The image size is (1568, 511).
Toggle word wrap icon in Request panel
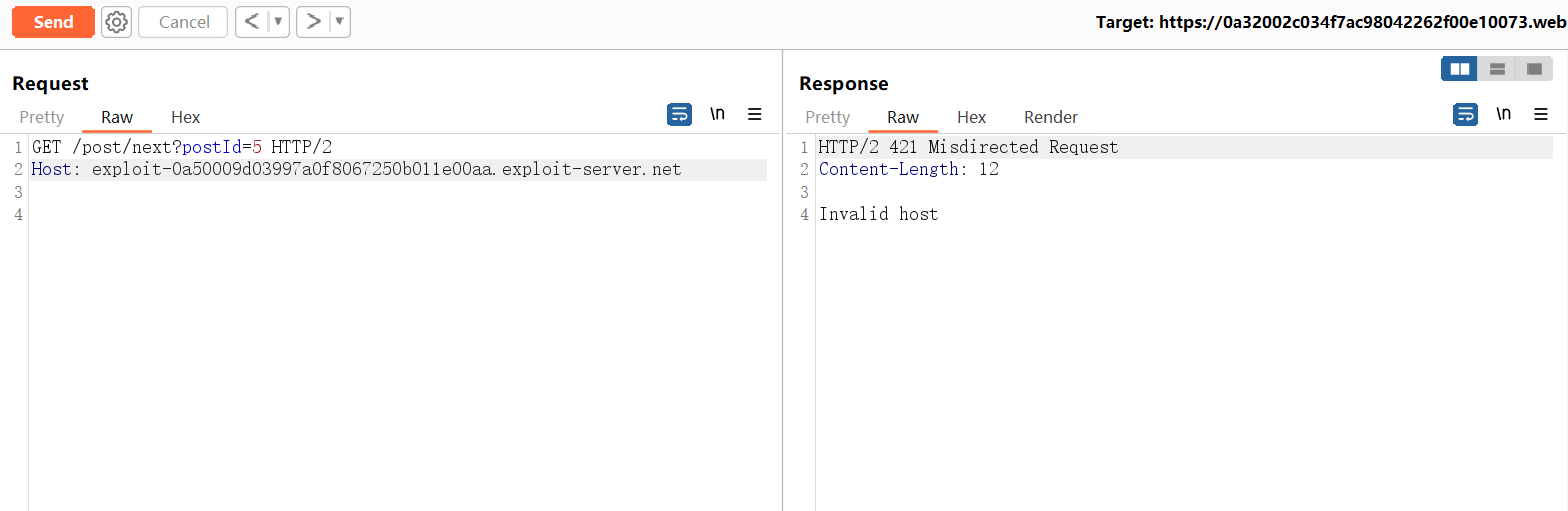[679, 114]
